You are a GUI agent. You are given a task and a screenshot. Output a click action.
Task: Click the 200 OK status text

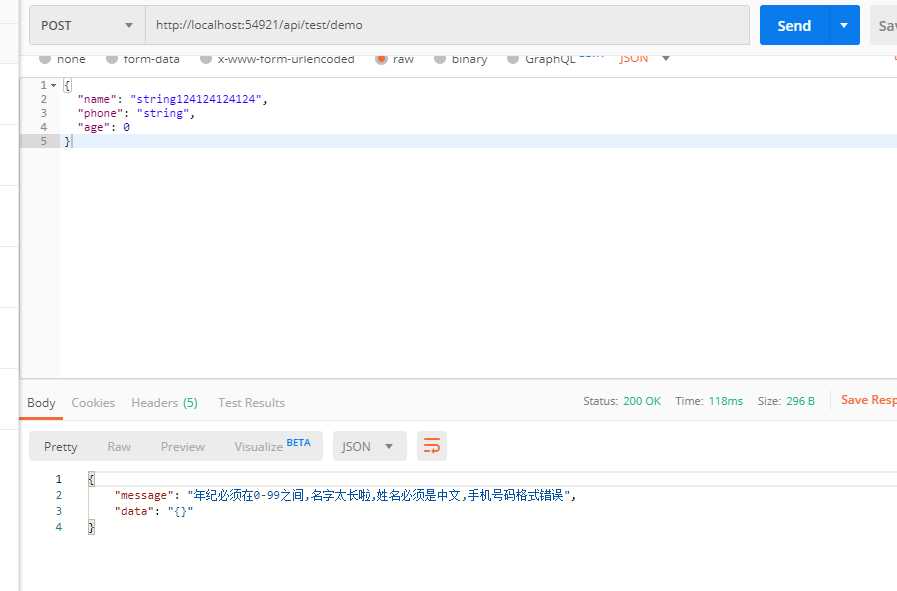pos(642,401)
